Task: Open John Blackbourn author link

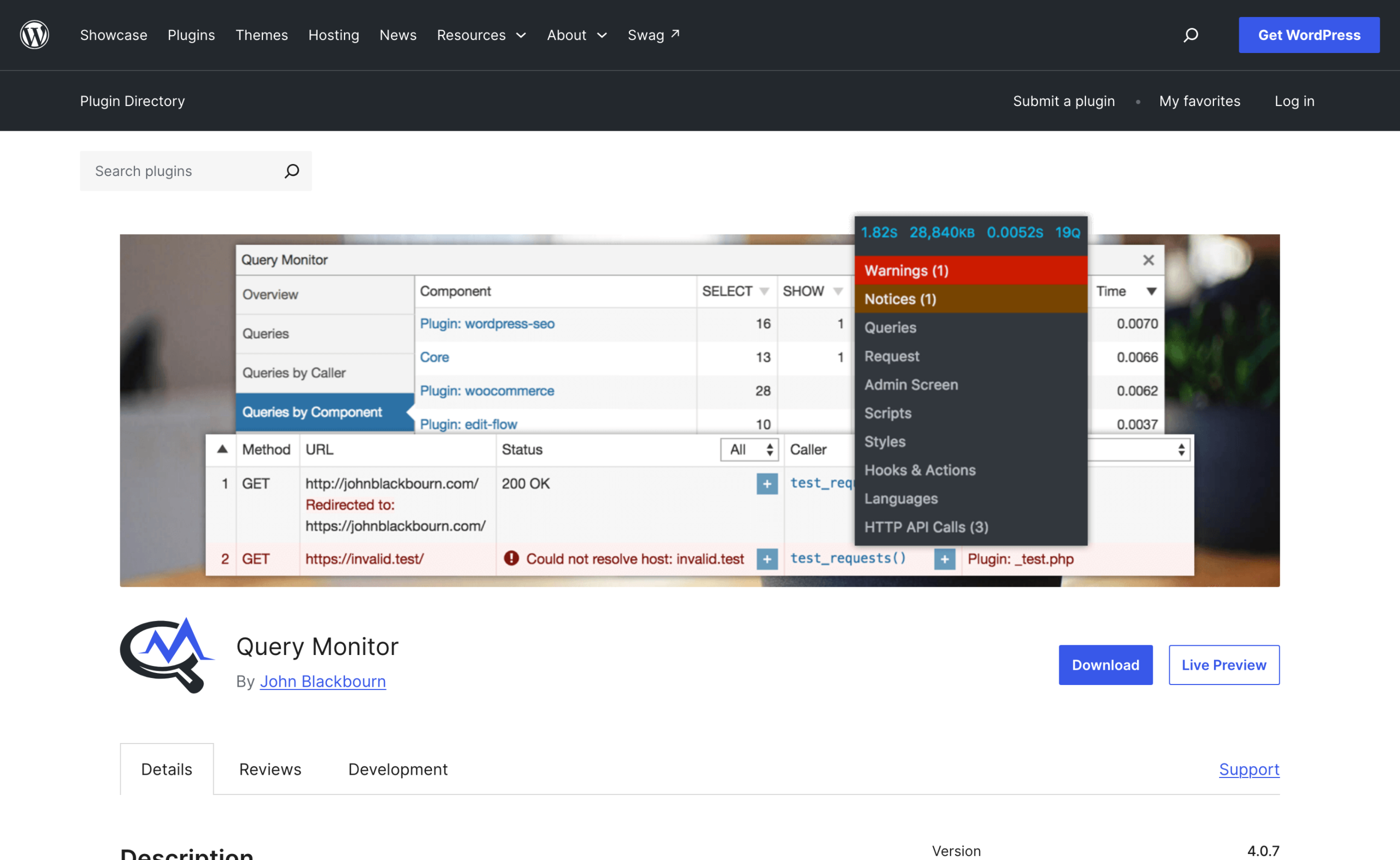Action: coord(323,681)
